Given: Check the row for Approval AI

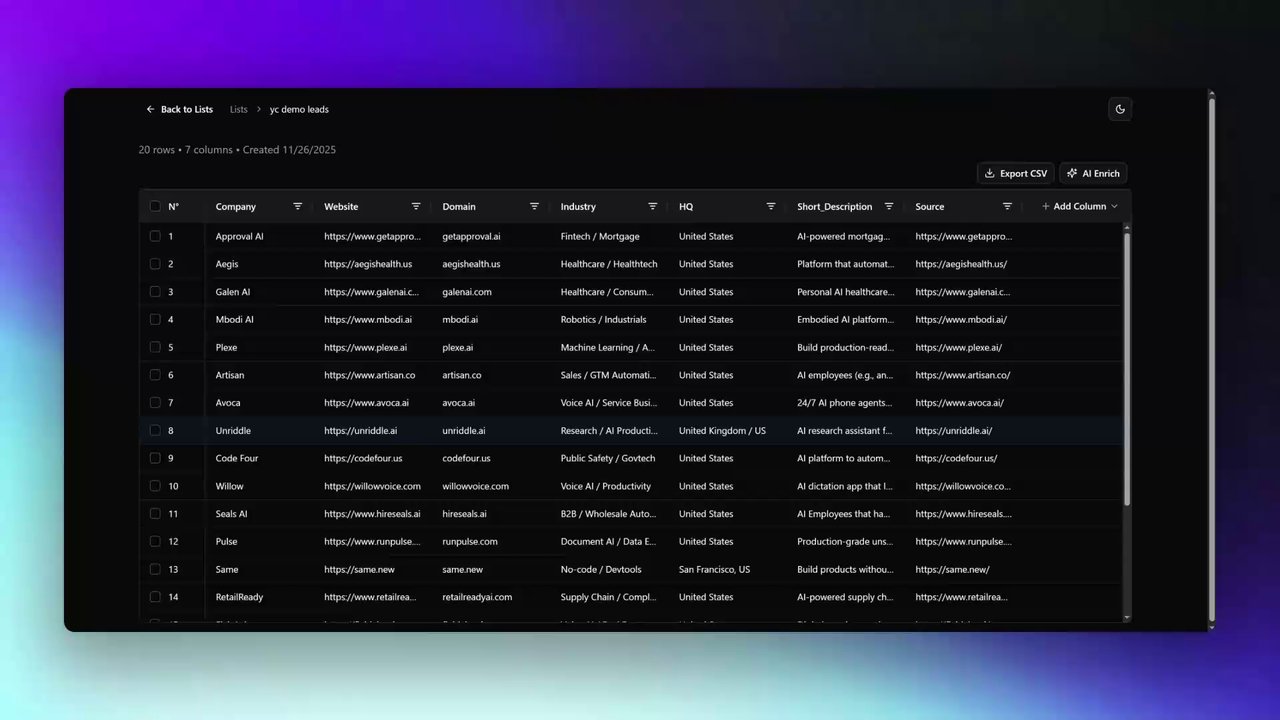Looking at the screenshot, I should (155, 236).
